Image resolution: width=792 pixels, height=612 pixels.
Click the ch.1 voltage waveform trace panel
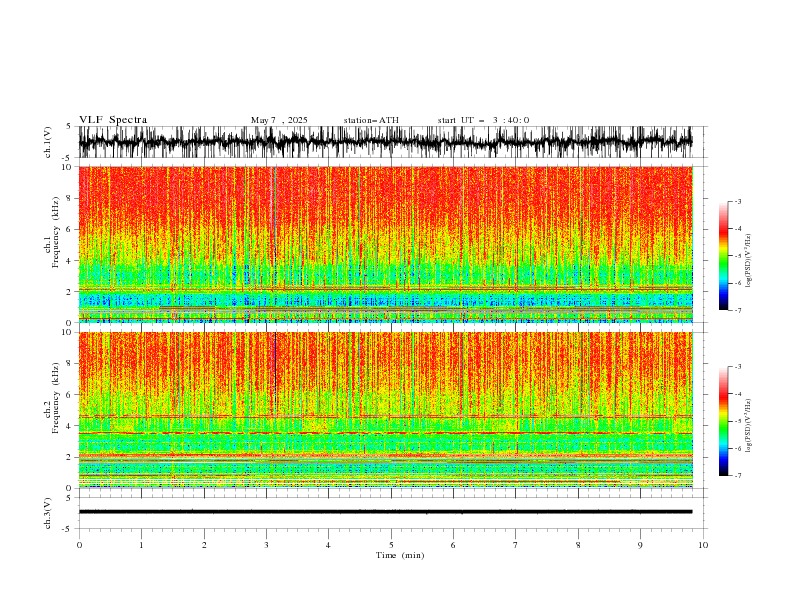click(x=385, y=142)
